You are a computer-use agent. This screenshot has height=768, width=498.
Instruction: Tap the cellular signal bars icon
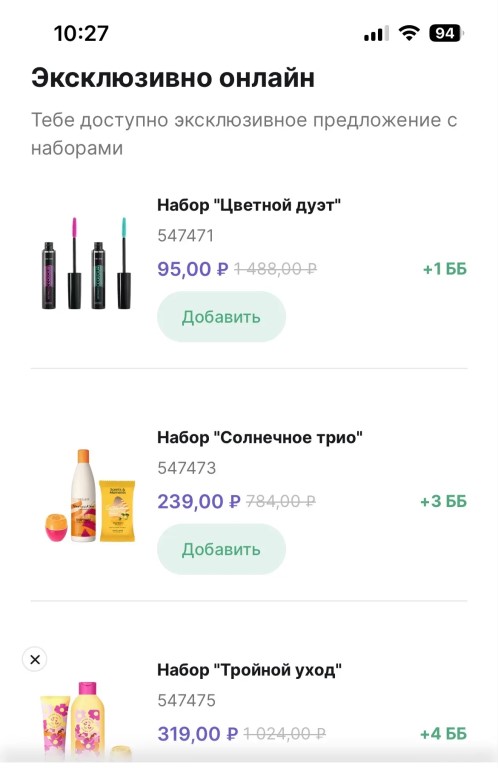tap(376, 34)
